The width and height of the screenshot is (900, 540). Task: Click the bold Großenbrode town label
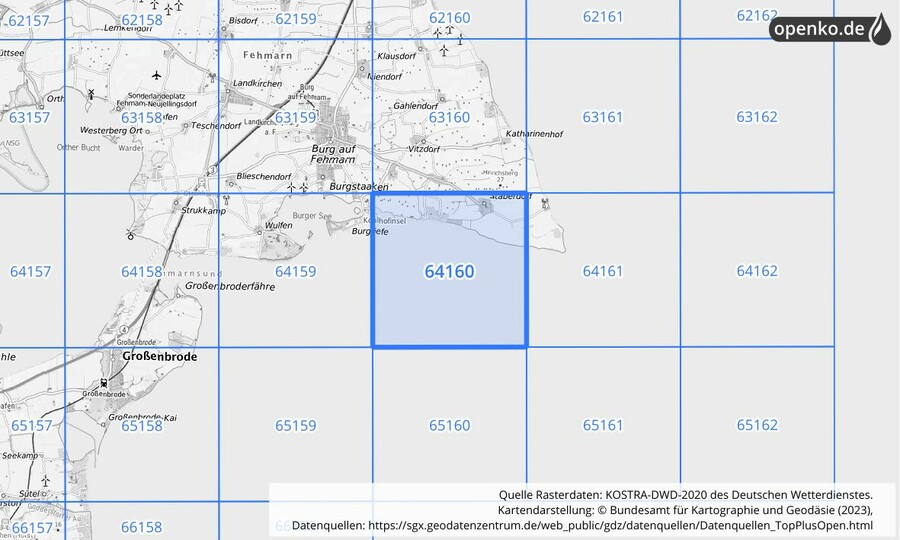(159, 356)
